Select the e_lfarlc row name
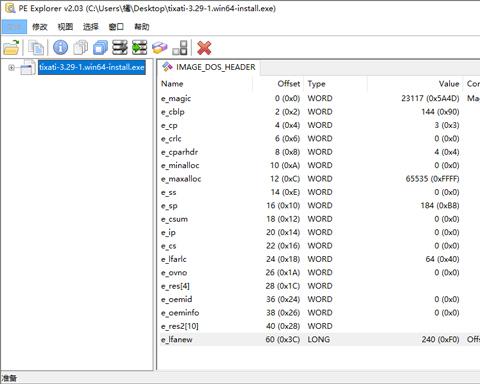 [174, 259]
